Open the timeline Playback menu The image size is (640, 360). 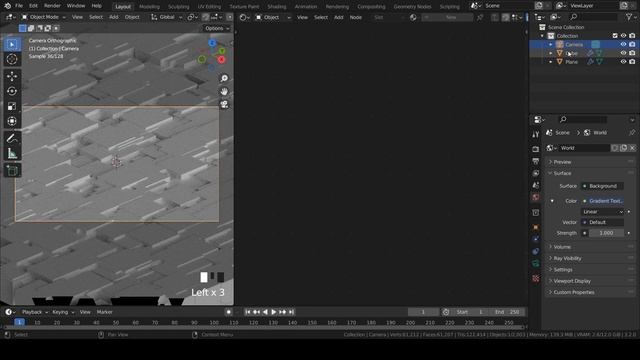[x=34, y=312]
